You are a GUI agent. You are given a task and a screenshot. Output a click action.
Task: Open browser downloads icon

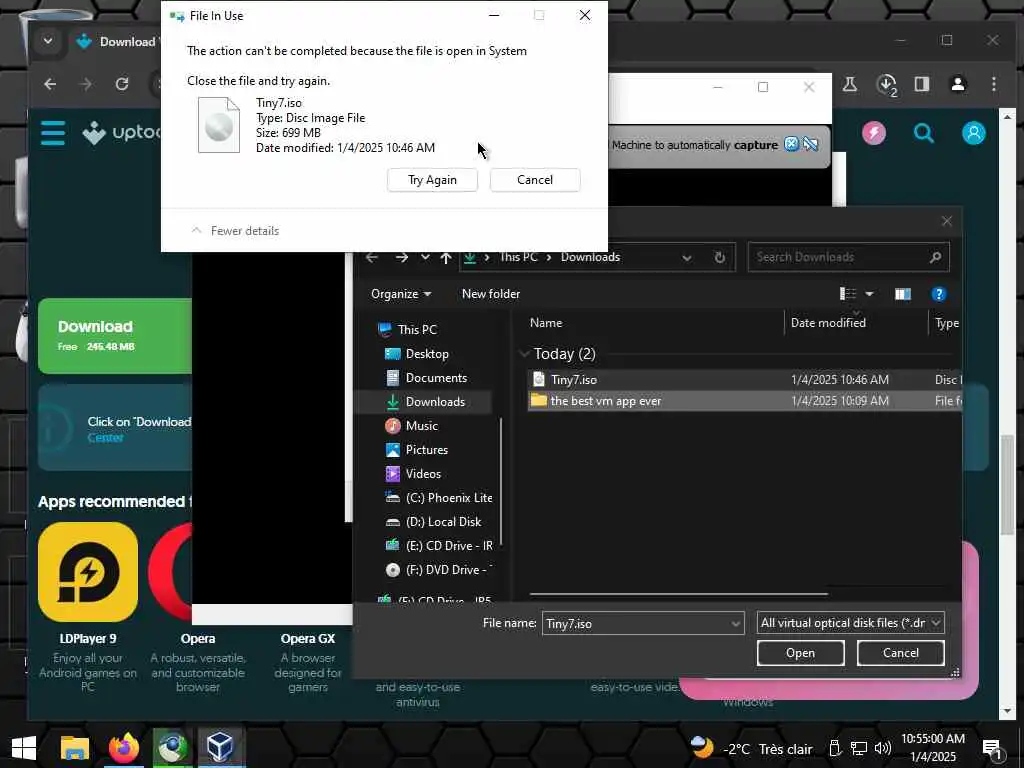coord(886,84)
